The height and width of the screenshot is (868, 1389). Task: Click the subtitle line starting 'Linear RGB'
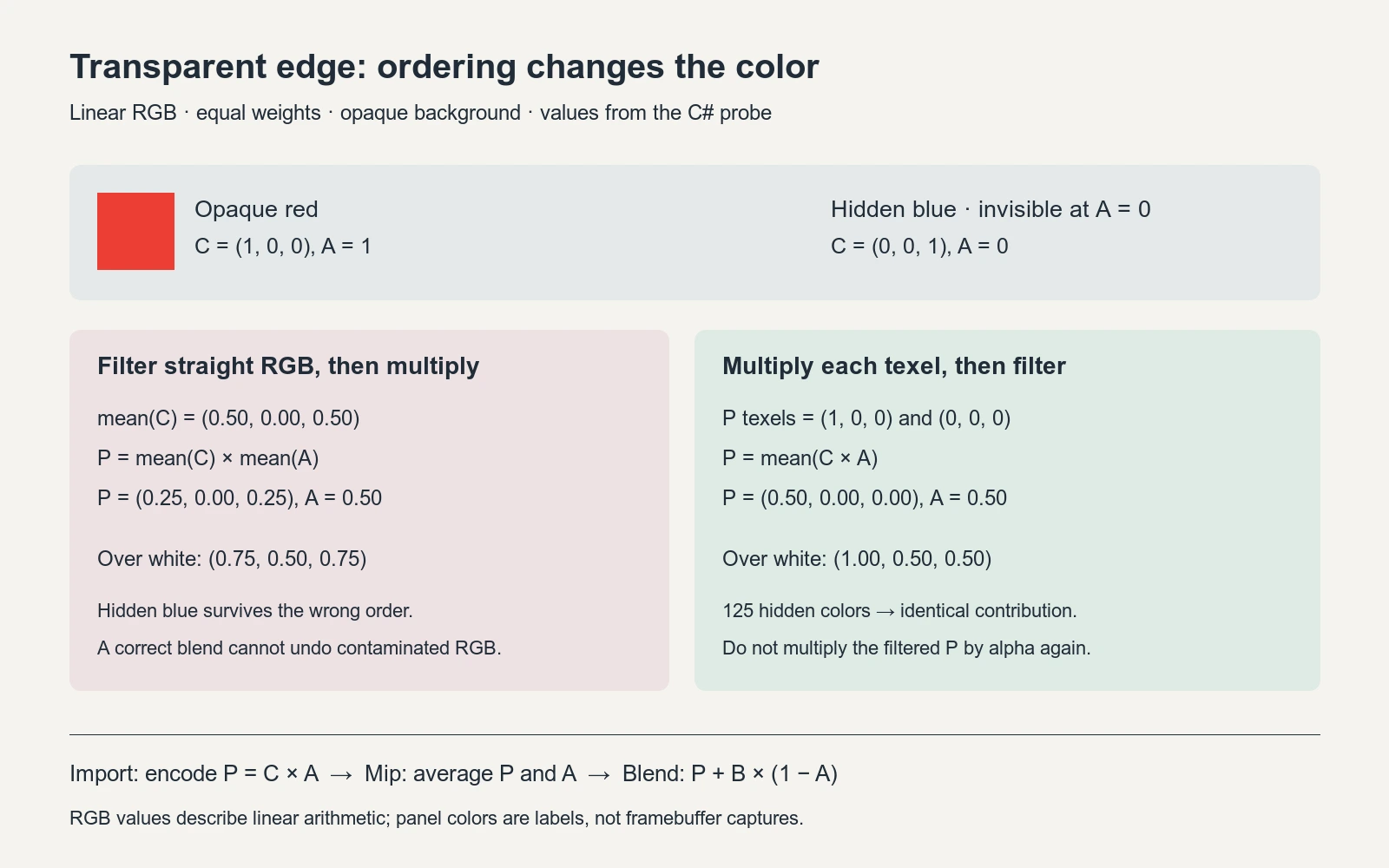pos(420,113)
